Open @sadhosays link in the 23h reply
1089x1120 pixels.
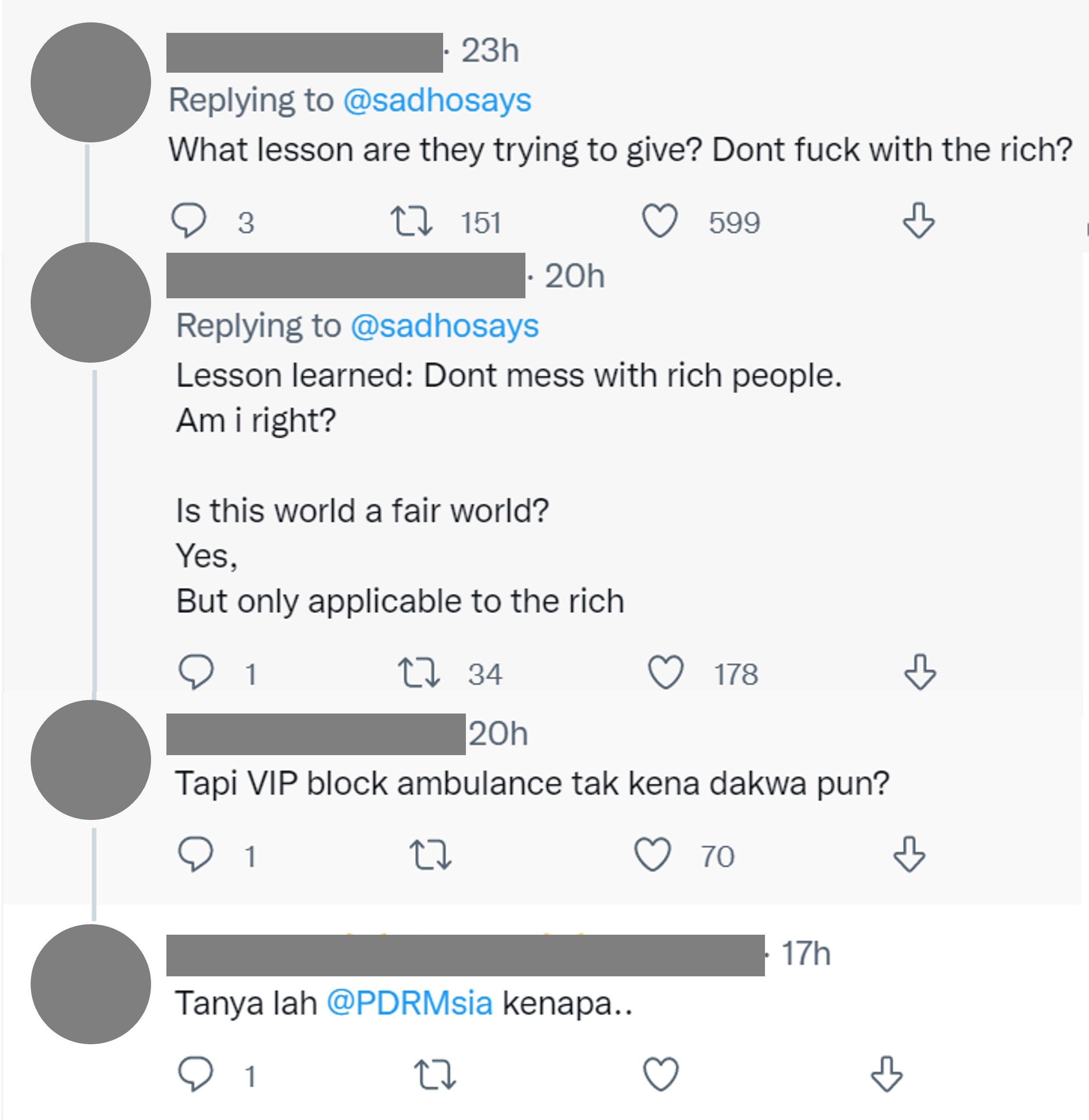pos(437,100)
